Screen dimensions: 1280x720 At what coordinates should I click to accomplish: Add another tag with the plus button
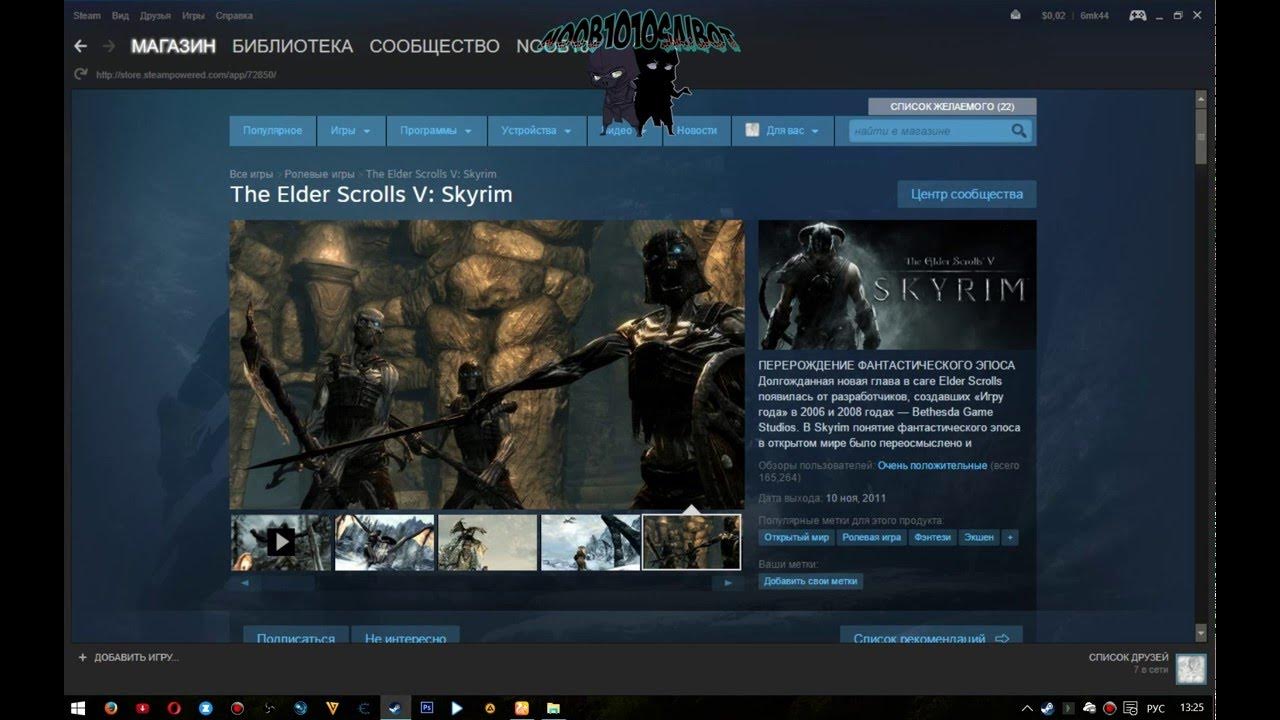[1010, 537]
